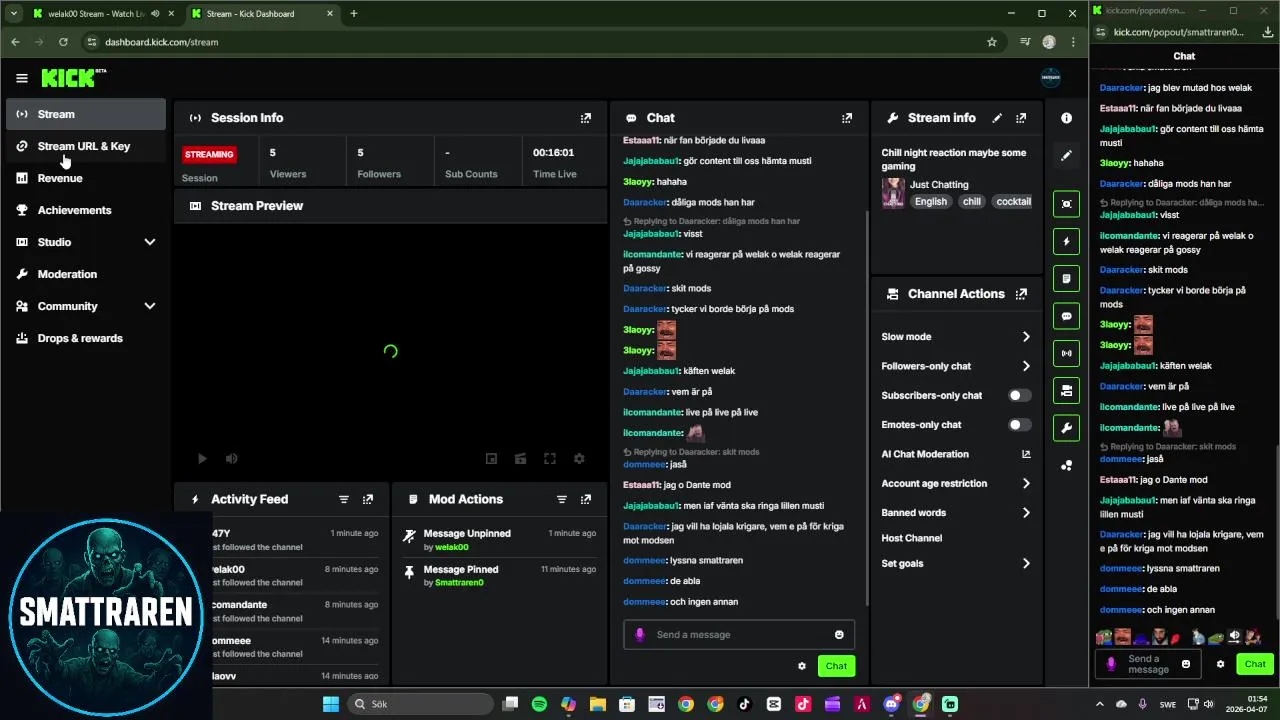Enable Subscribers-only chat switch
The image size is (1280, 720).
pos(1020,396)
